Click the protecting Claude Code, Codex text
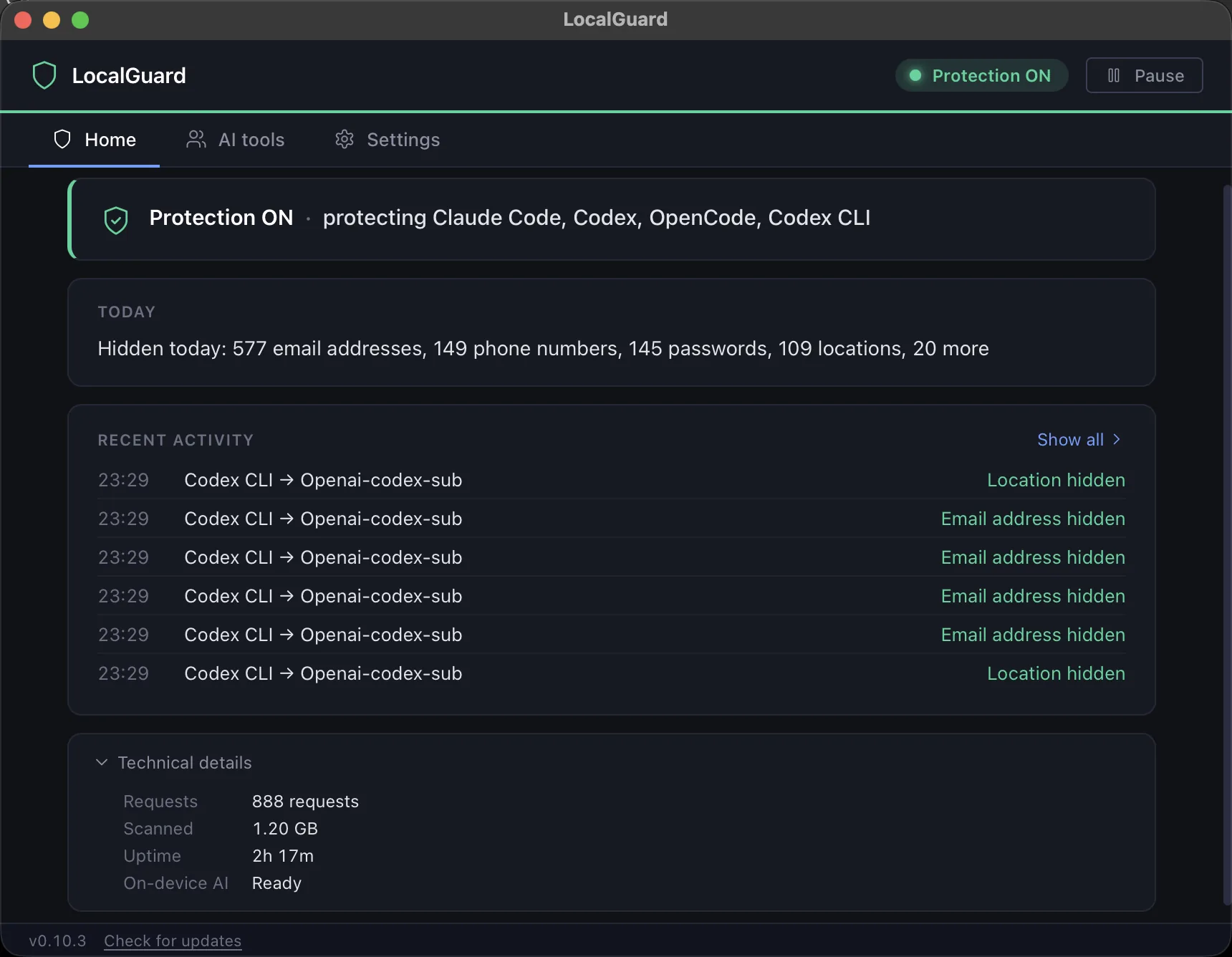The image size is (1232, 957). [x=597, y=218]
